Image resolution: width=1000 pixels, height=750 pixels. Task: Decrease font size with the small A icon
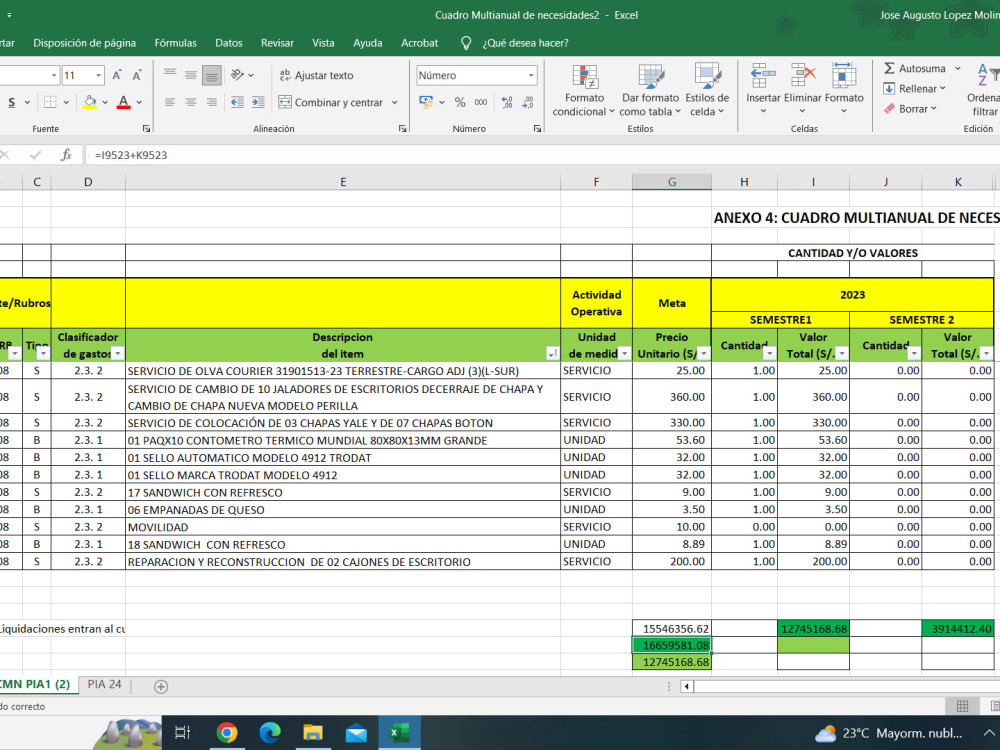pos(136,75)
